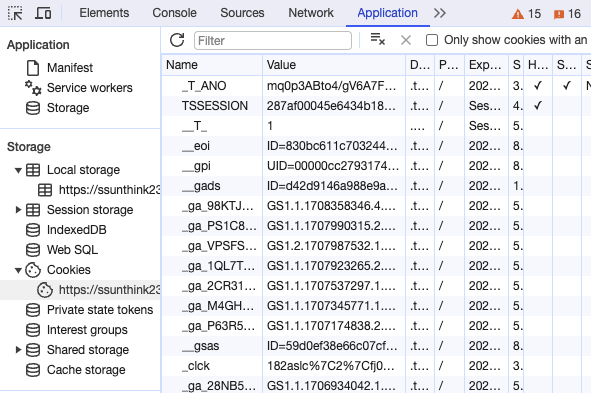Expand the Shared storage tree node

18,350
